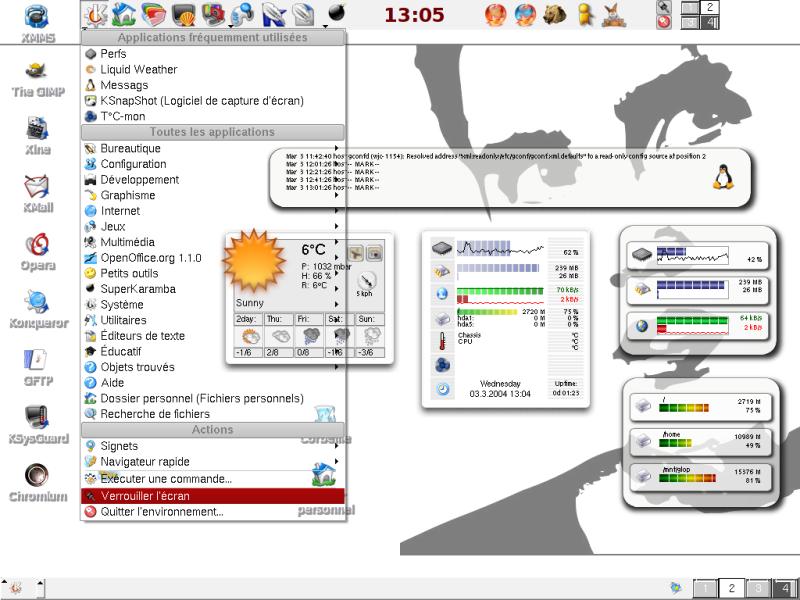
Task: Click the K menu gear icon in top panel
Action: point(95,14)
